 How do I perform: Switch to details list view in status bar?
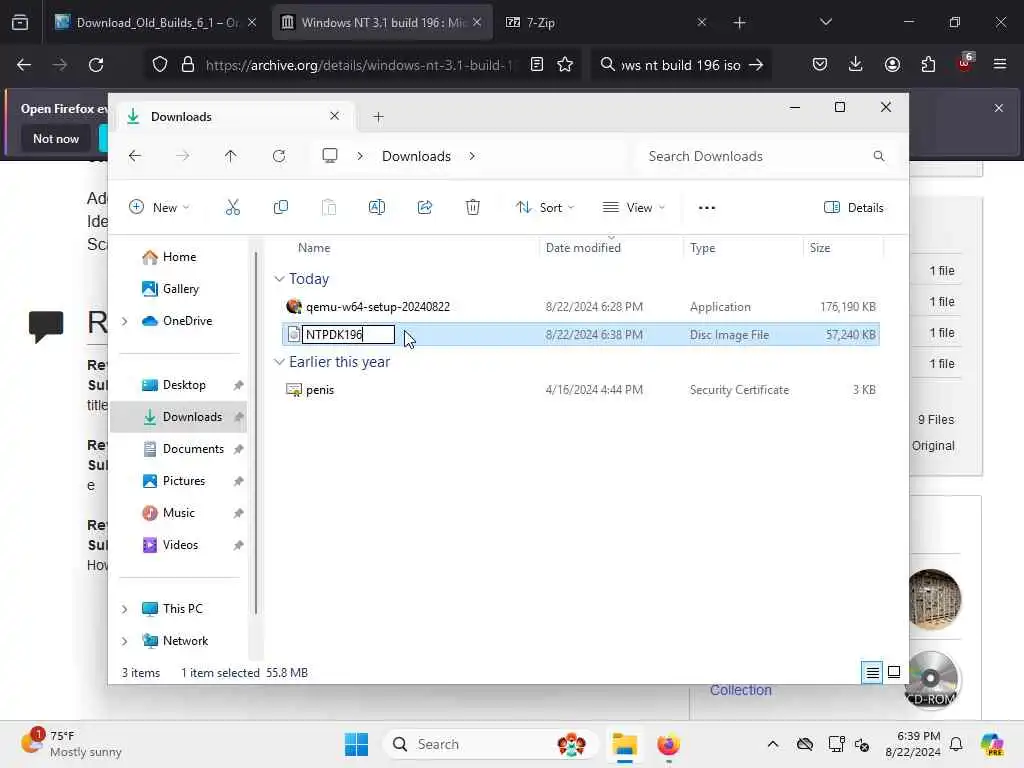872,672
